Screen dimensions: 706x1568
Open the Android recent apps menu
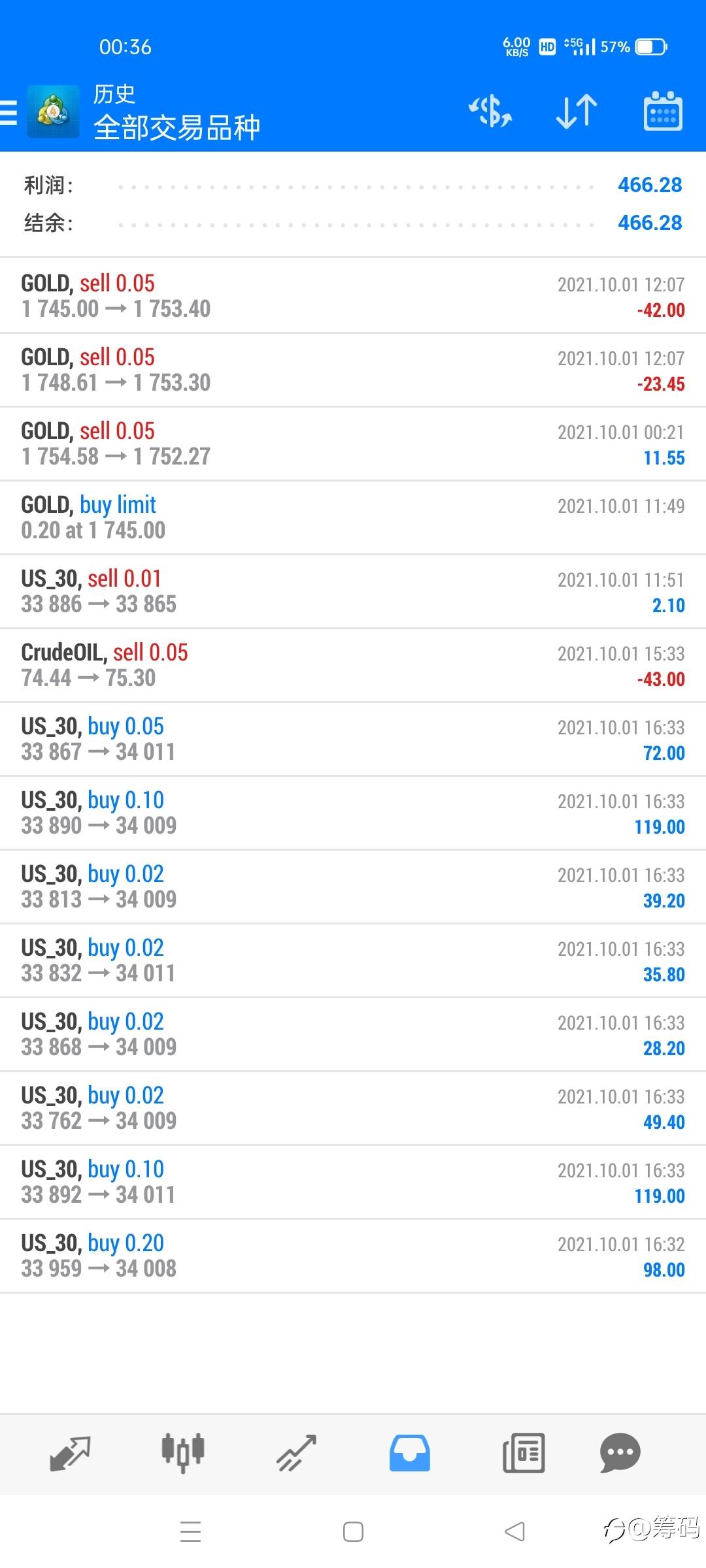190,1531
